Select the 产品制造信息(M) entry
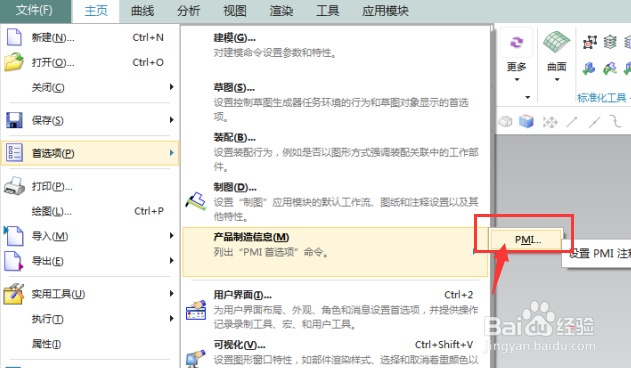Viewport: 631px width, 368px height. click(335, 252)
